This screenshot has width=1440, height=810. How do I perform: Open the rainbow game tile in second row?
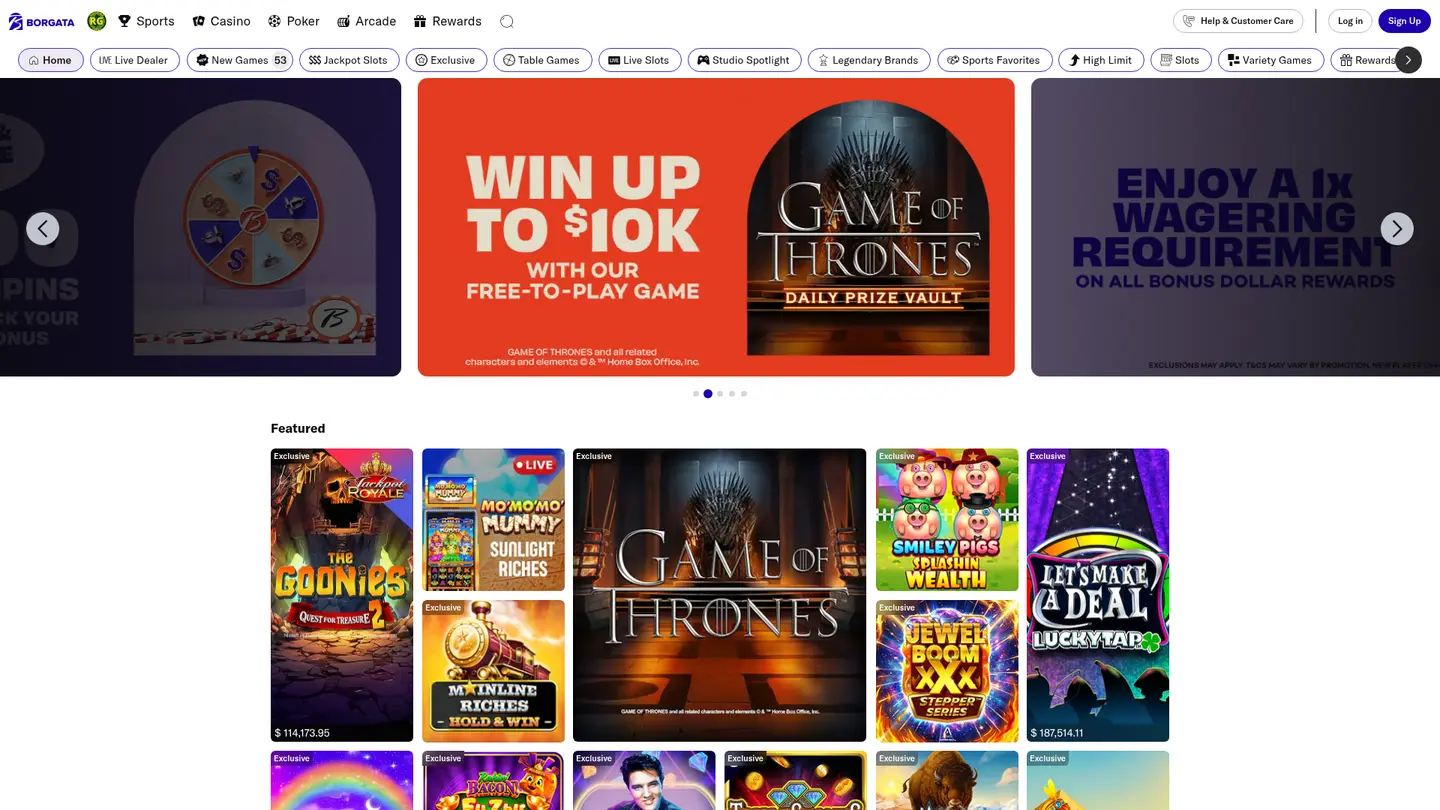point(342,781)
